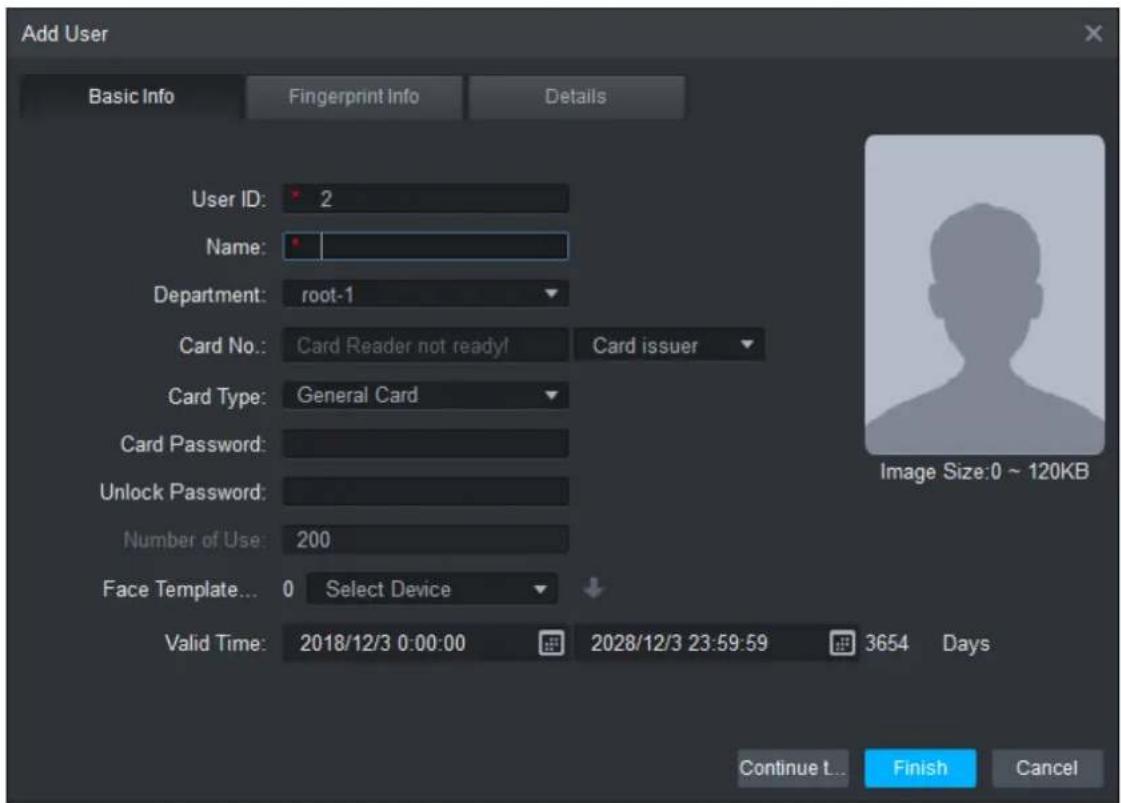The width and height of the screenshot is (1121, 803).
Task: Expand the Card issuer dropdown
Action: pyautogui.click(x=669, y=345)
